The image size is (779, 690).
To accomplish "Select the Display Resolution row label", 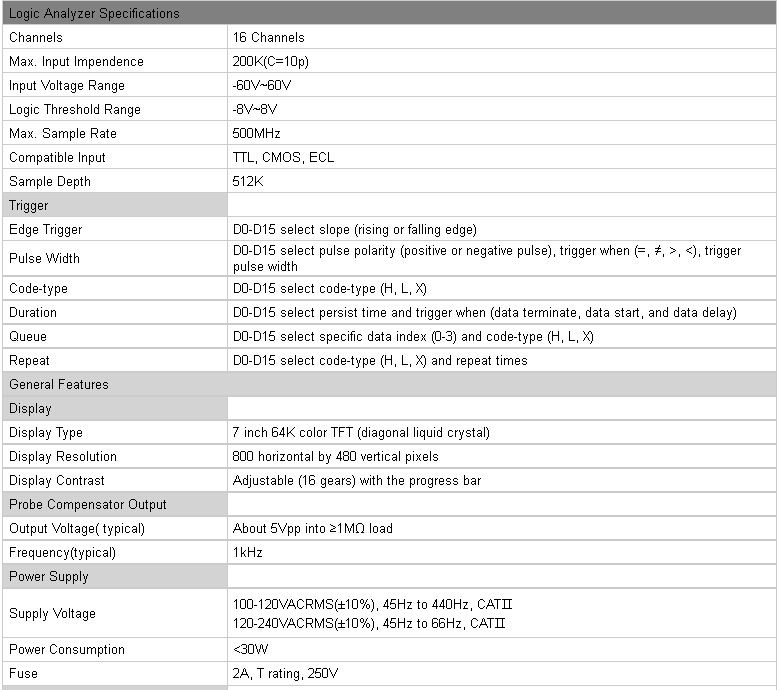I will point(63,457).
